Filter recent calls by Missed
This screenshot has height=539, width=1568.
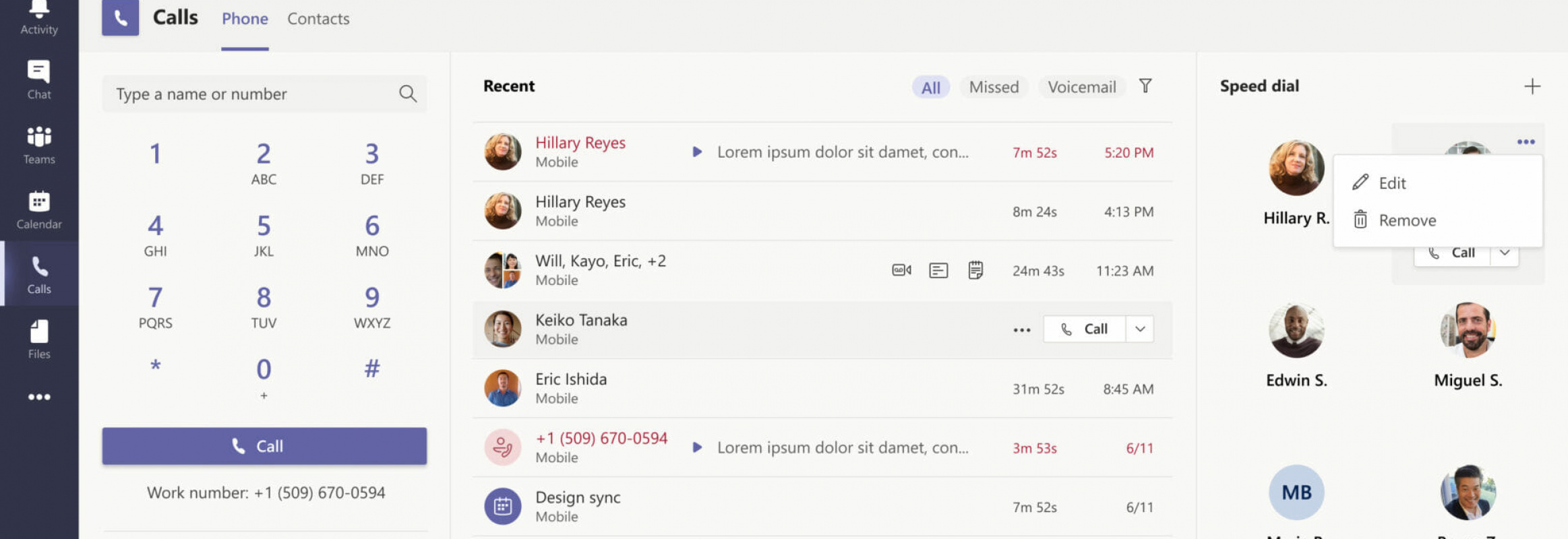pos(993,87)
